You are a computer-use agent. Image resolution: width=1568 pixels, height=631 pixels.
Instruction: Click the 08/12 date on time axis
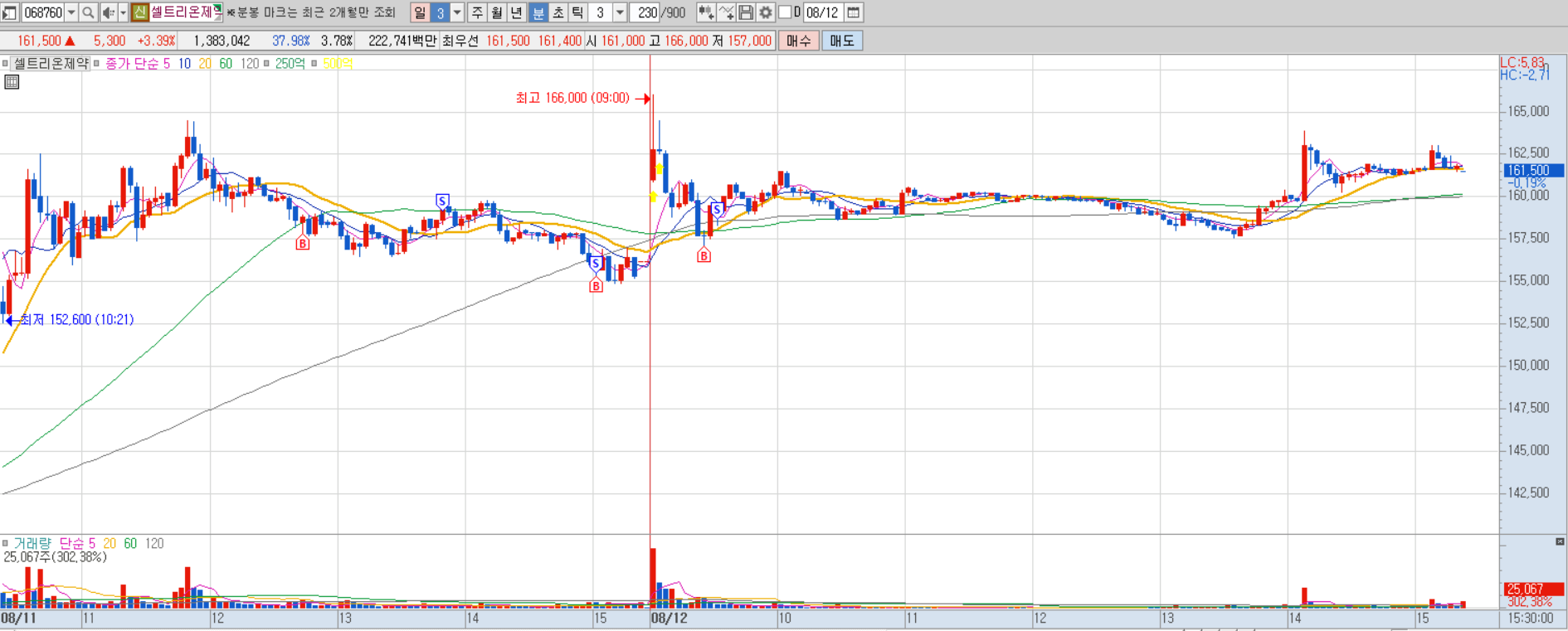pos(669,619)
